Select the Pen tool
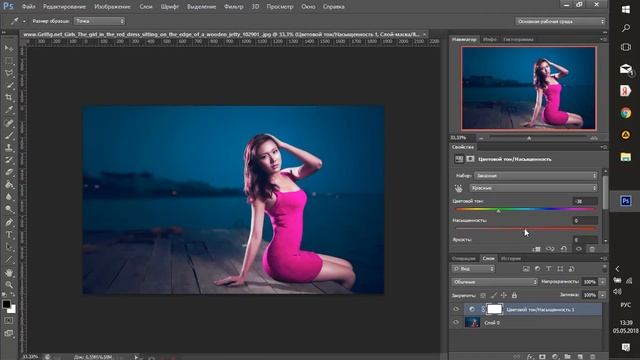 pos(9,222)
